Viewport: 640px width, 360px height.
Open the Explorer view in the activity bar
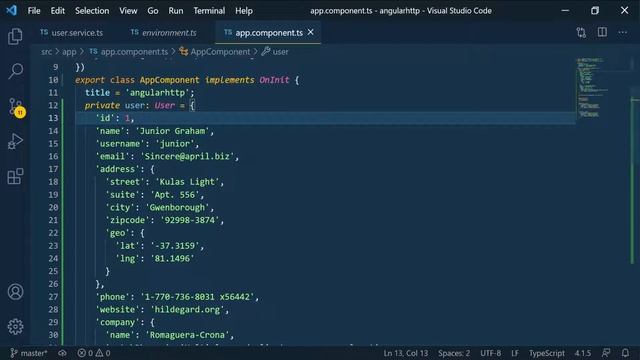click(x=15, y=37)
